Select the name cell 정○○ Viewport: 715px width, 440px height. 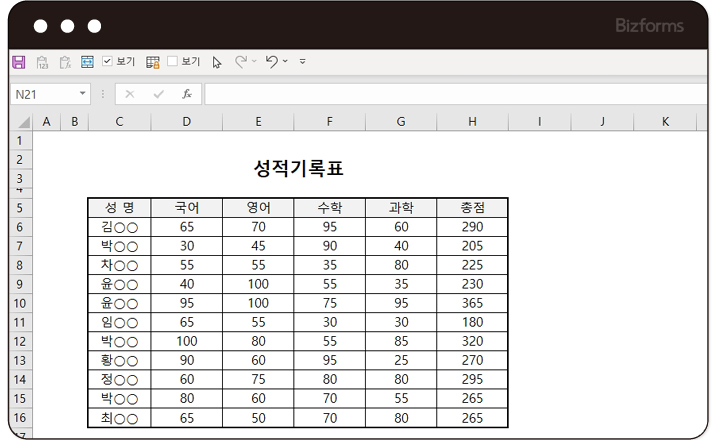point(119,379)
